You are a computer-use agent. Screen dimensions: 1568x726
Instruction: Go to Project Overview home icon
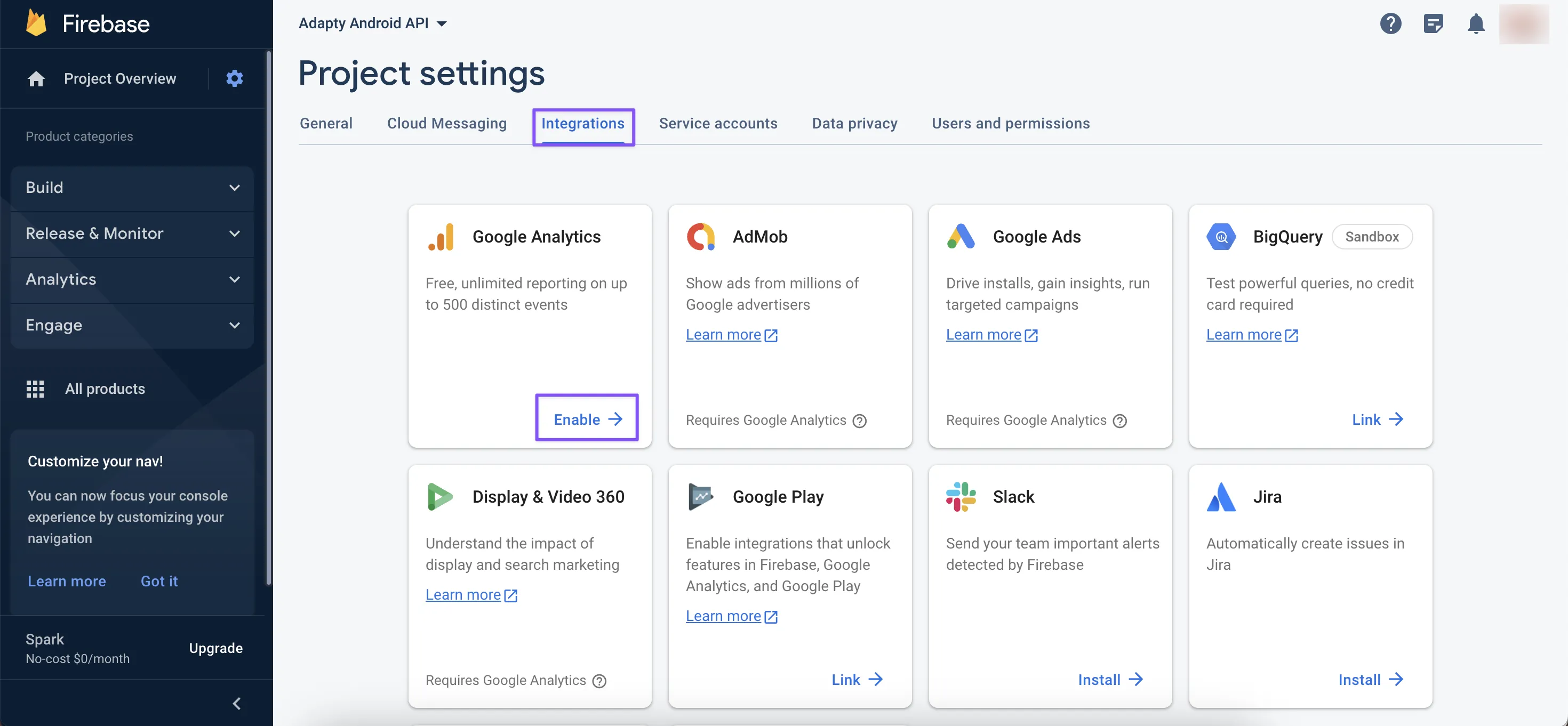pos(36,78)
